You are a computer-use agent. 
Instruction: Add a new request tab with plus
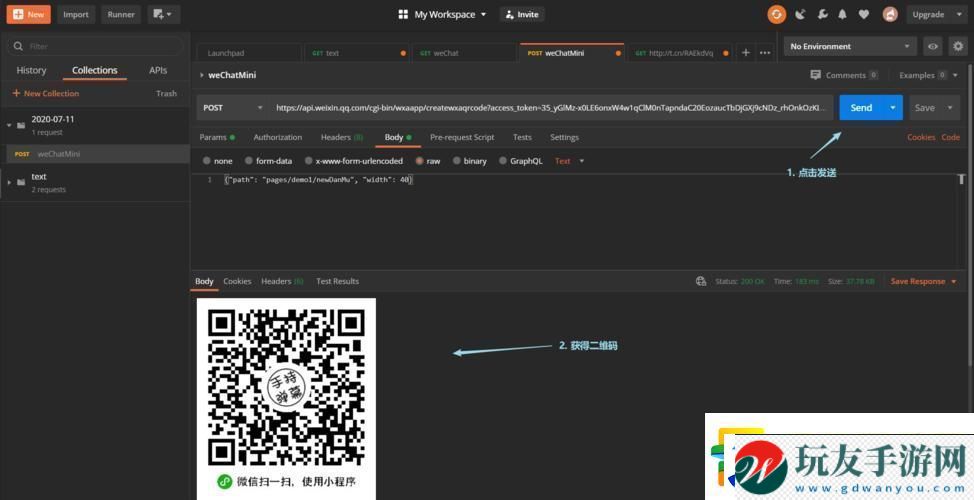click(x=746, y=53)
